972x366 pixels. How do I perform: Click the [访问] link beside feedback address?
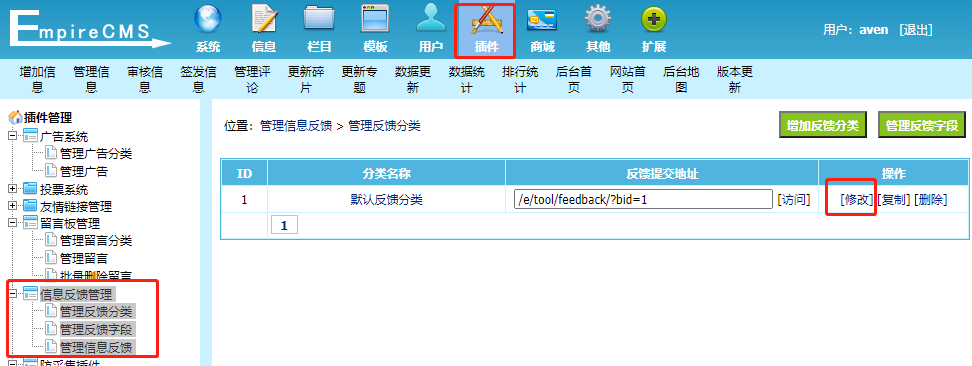794,200
